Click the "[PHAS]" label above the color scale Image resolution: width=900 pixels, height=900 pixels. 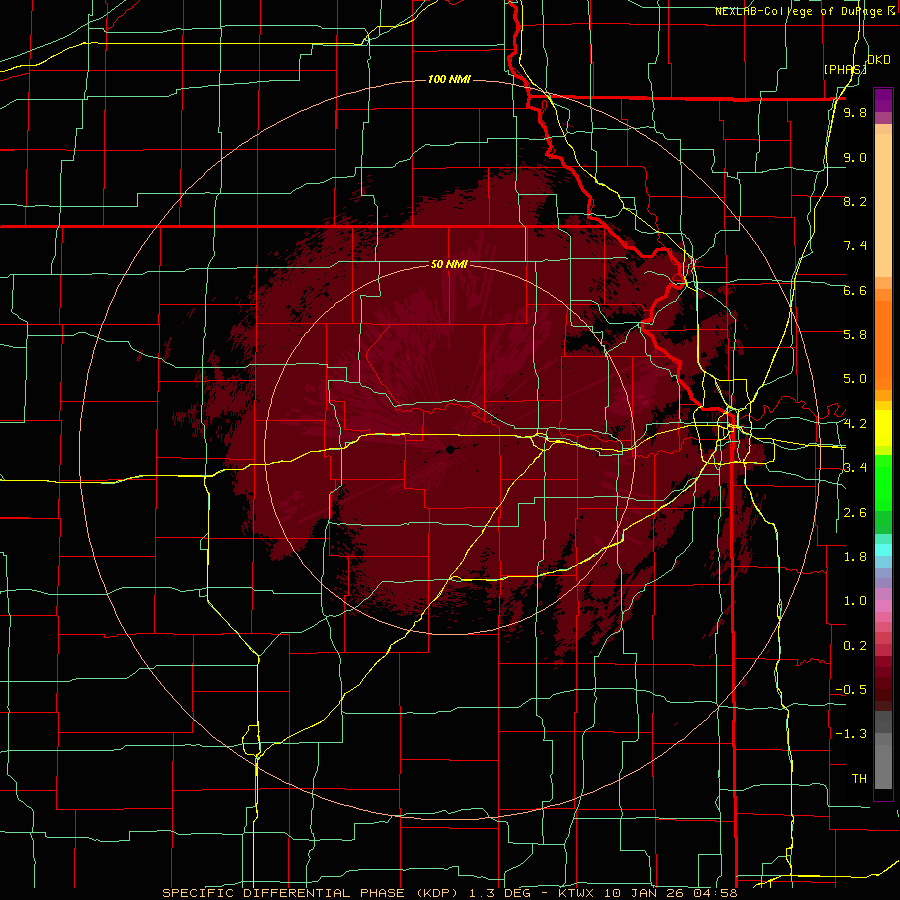point(845,69)
